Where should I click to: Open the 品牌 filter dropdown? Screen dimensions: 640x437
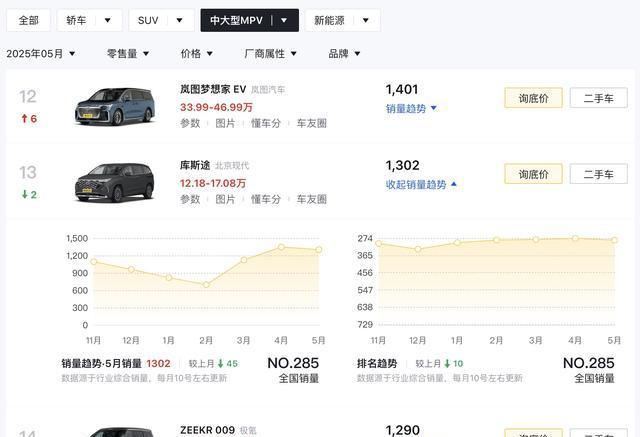click(344, 53)
